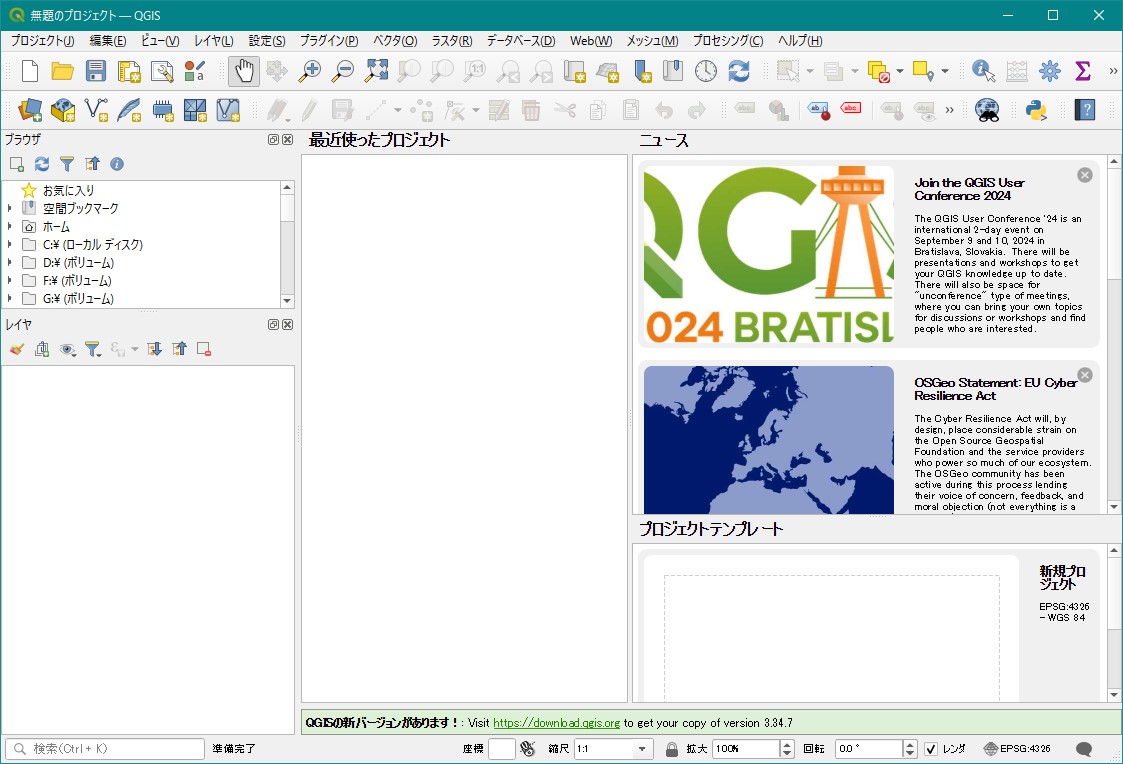Open the 編集(E) menu
The width and height of the screenshot is (1123, 764).
tap(107, 41)
